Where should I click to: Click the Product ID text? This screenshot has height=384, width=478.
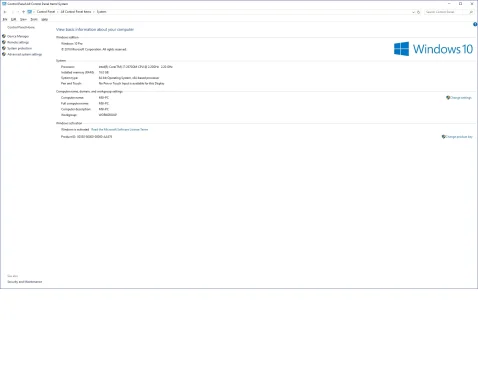click(x=86, y=137)
